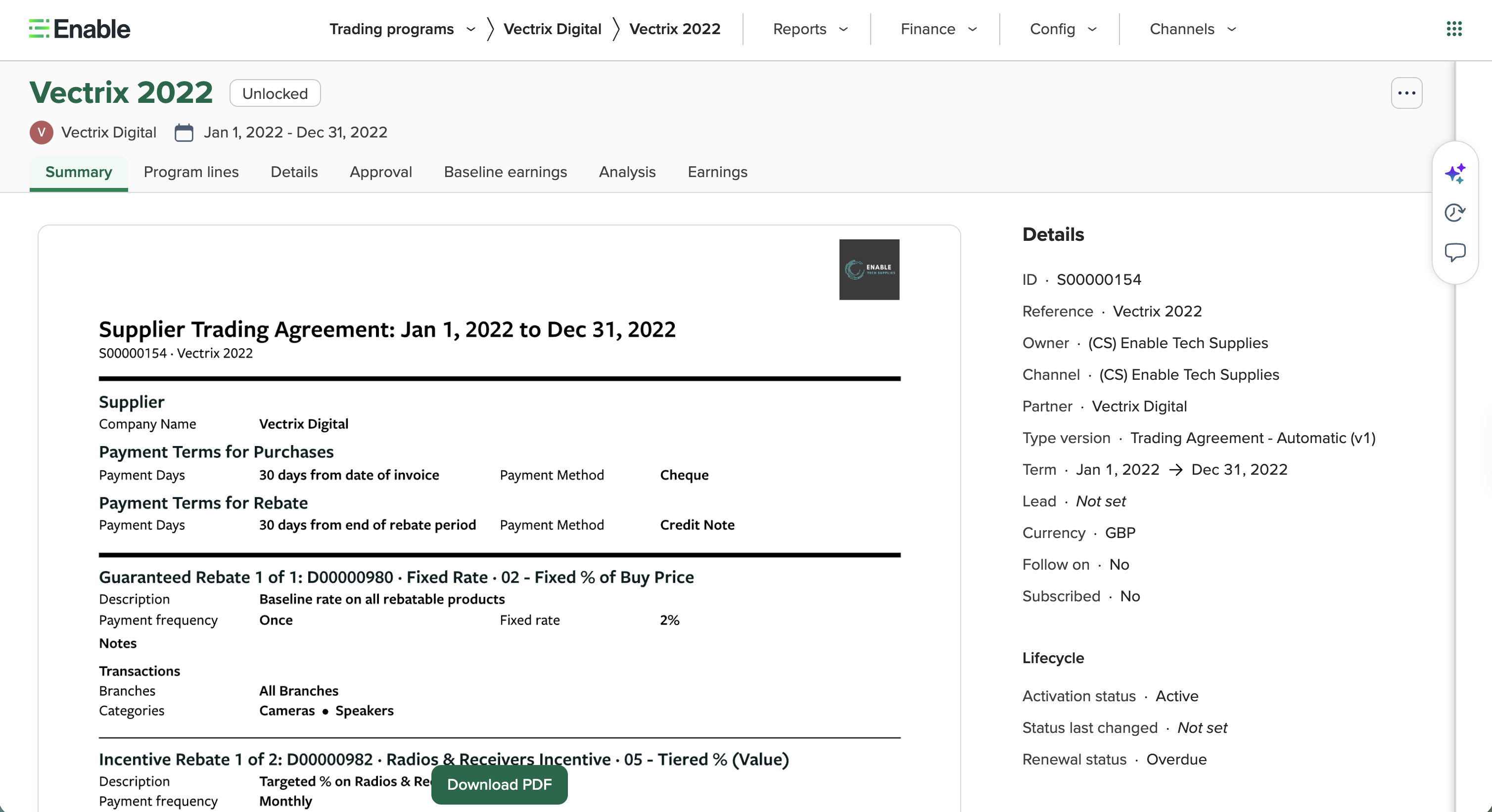
Task: Open the comments speech bubble icon
Action: [x=1455, y=253]
